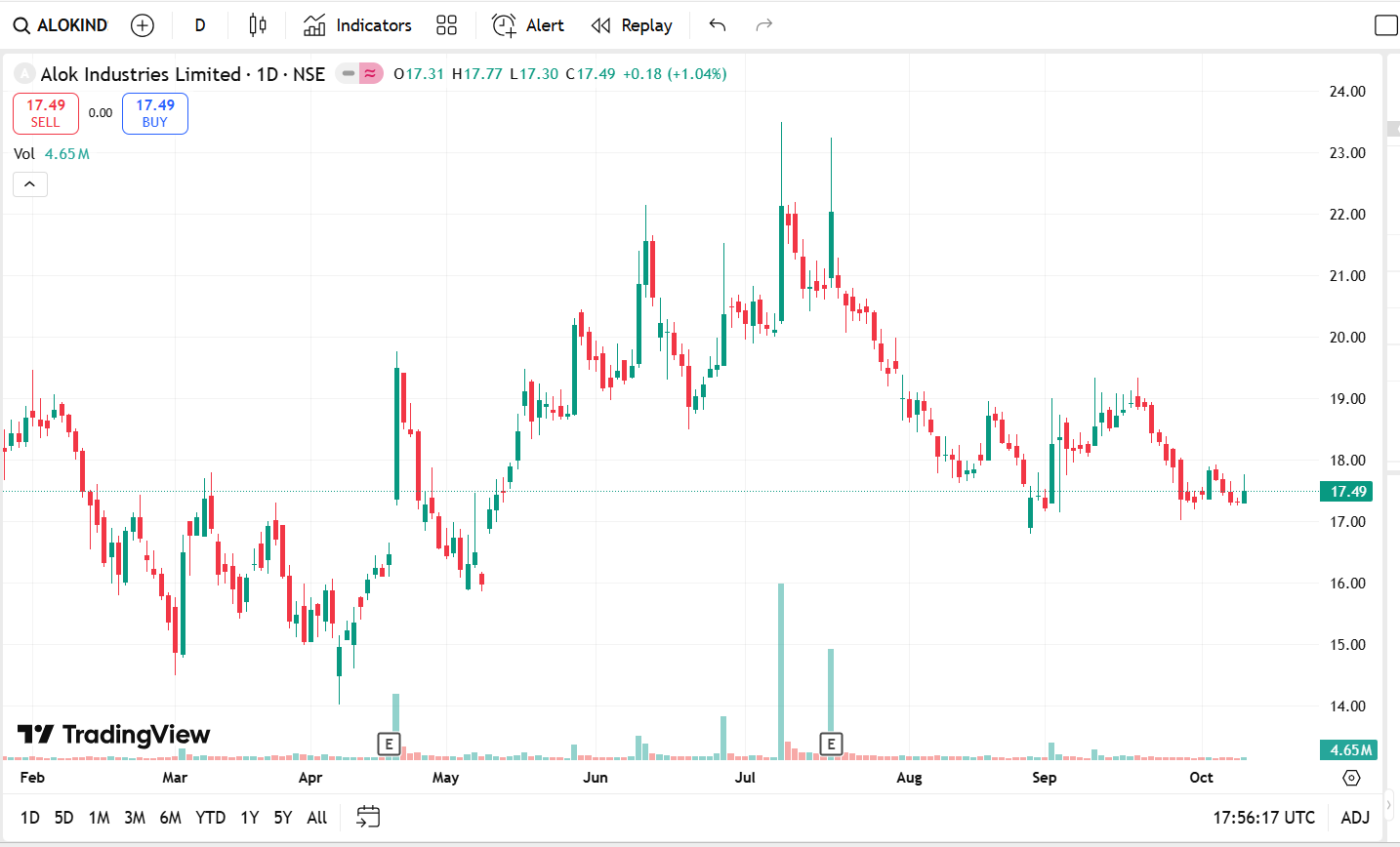Open the Indicators panel
Viewport: 1400px width, 847px height.
click(x=357, y=25)
